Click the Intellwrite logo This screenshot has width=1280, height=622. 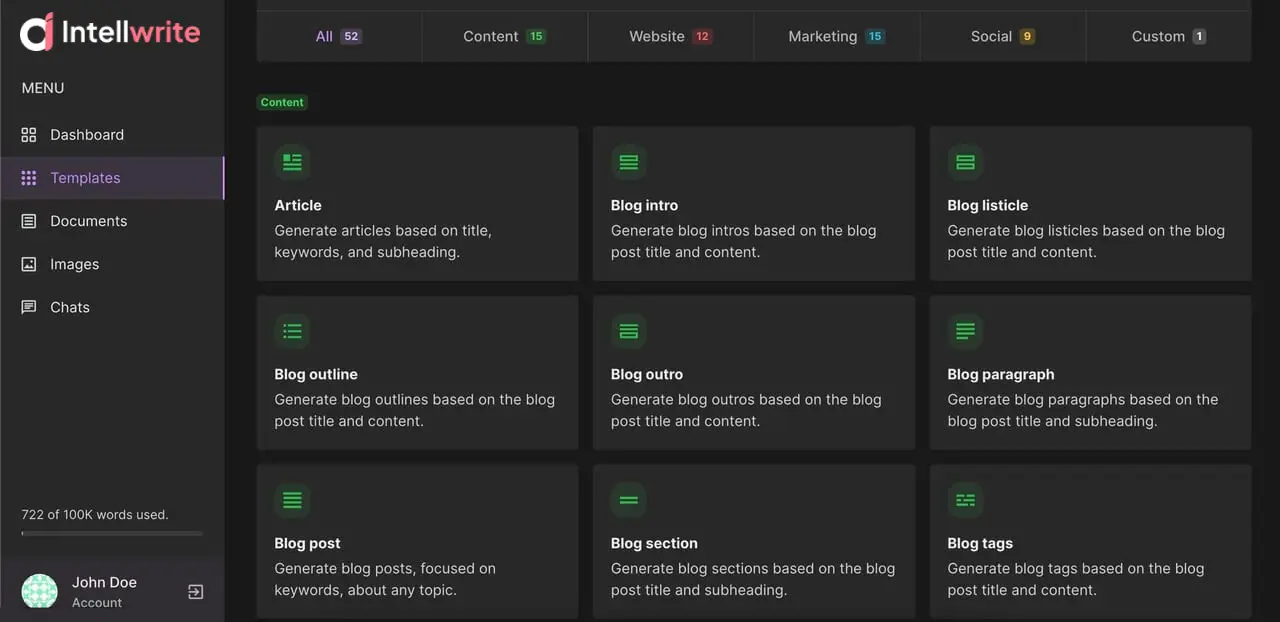point(110,32)
